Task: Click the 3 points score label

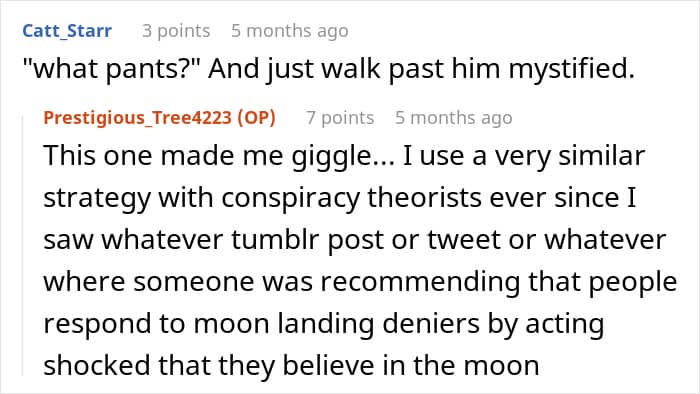Action: point(176,31)
